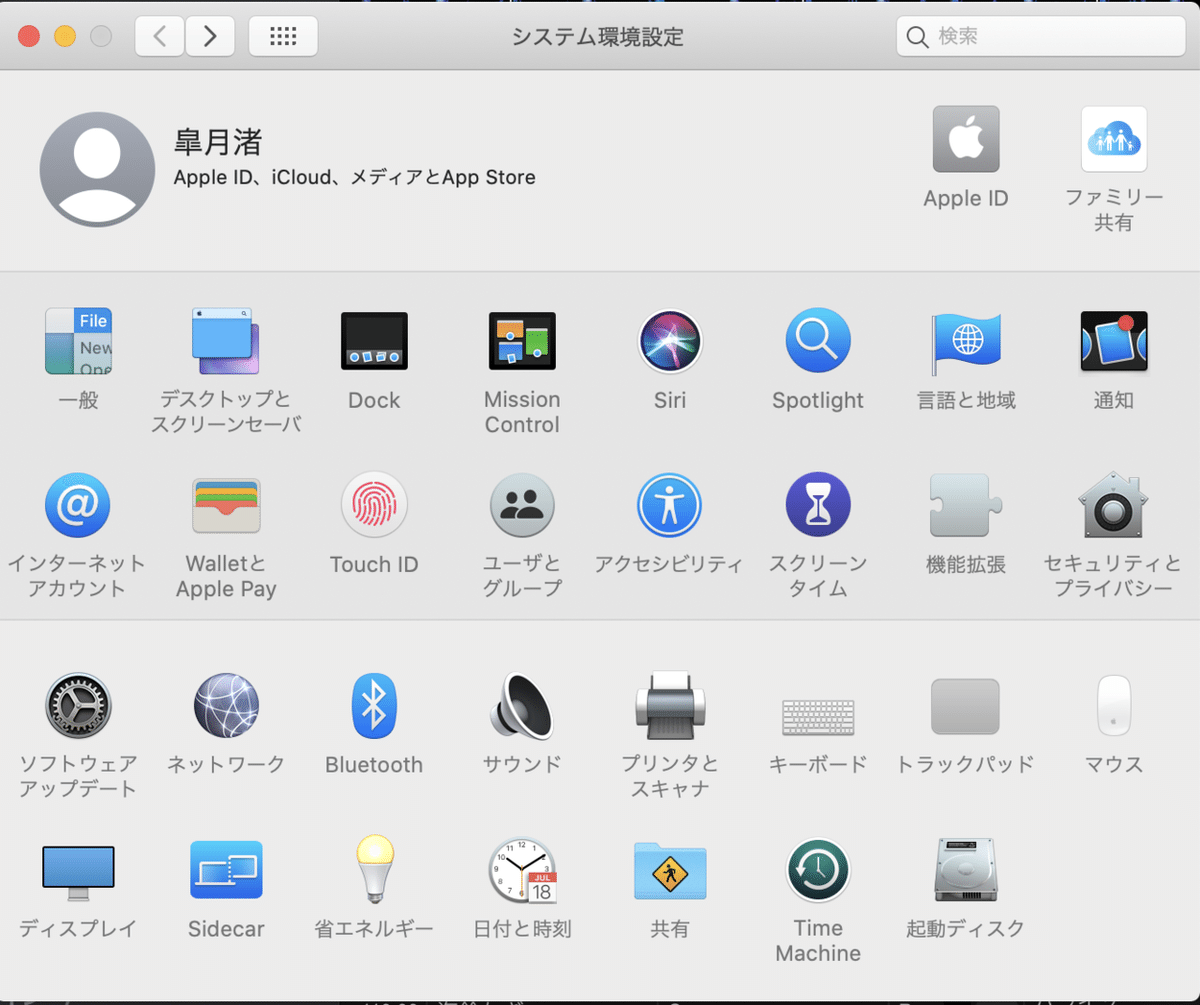Image resolution: width=1200 pixels, height=1005 pixels.
Task: Open Time Machine preferences
Action: point(818,870)
